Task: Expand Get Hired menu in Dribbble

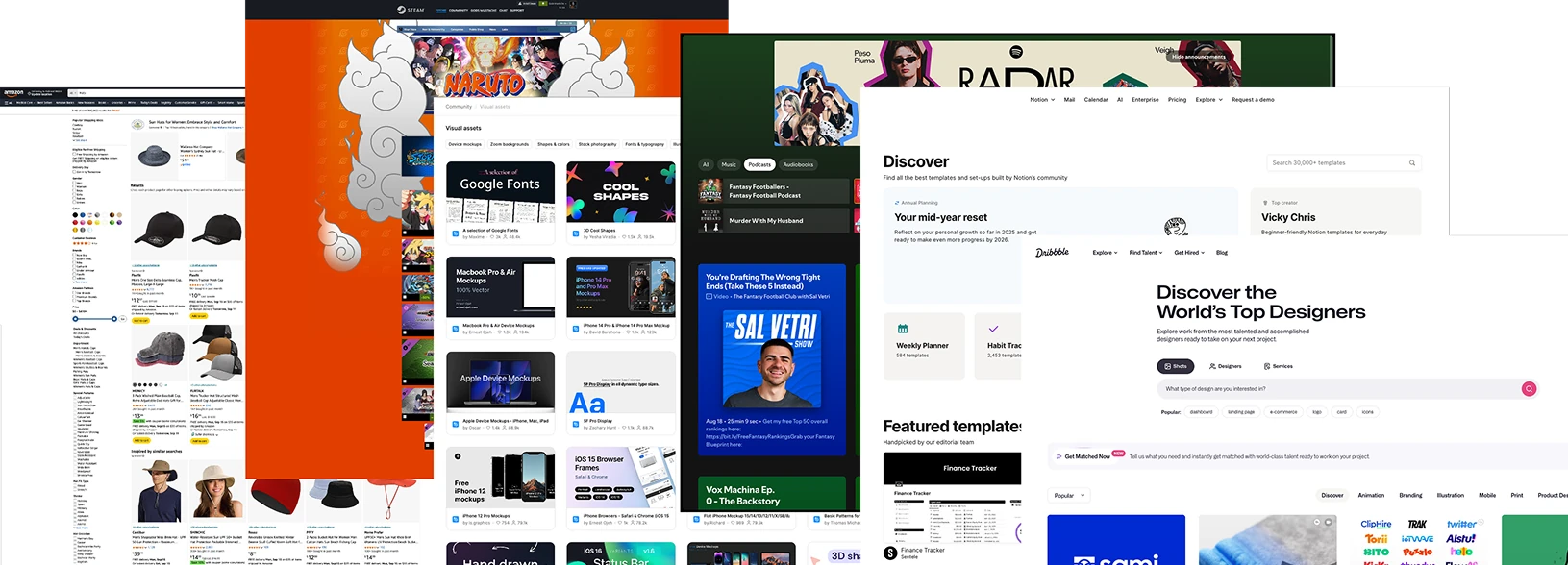Action: [x=1189, y=253]
